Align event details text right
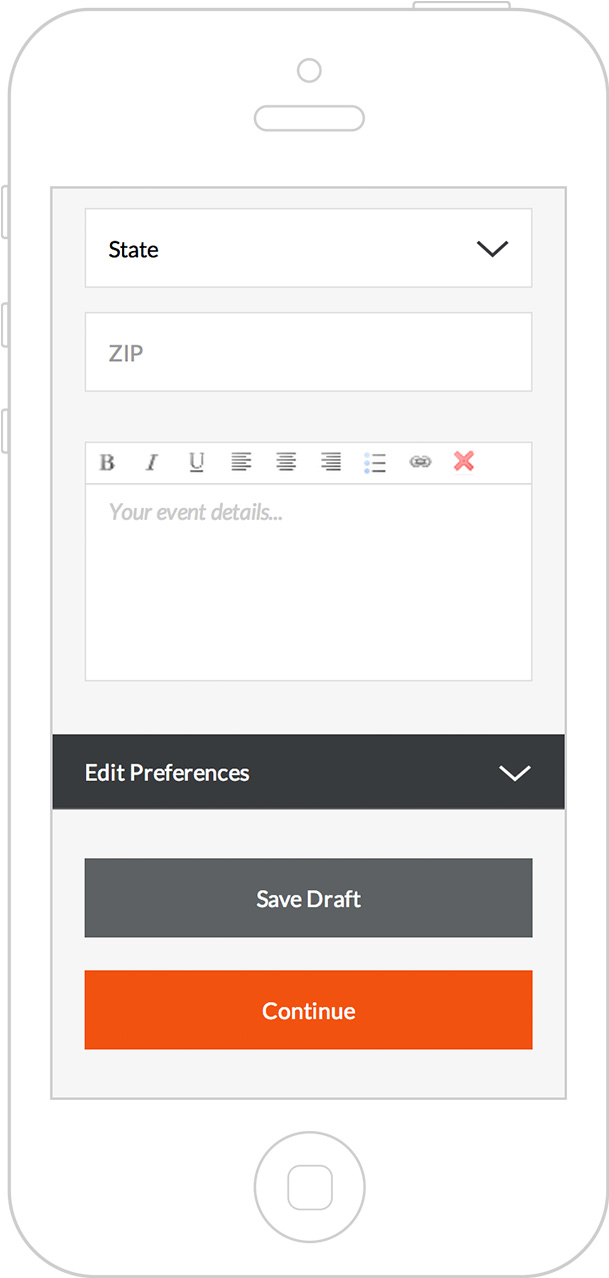Image resolution: width=609 pixels, height=1278 pixels. tap(331, 462)
